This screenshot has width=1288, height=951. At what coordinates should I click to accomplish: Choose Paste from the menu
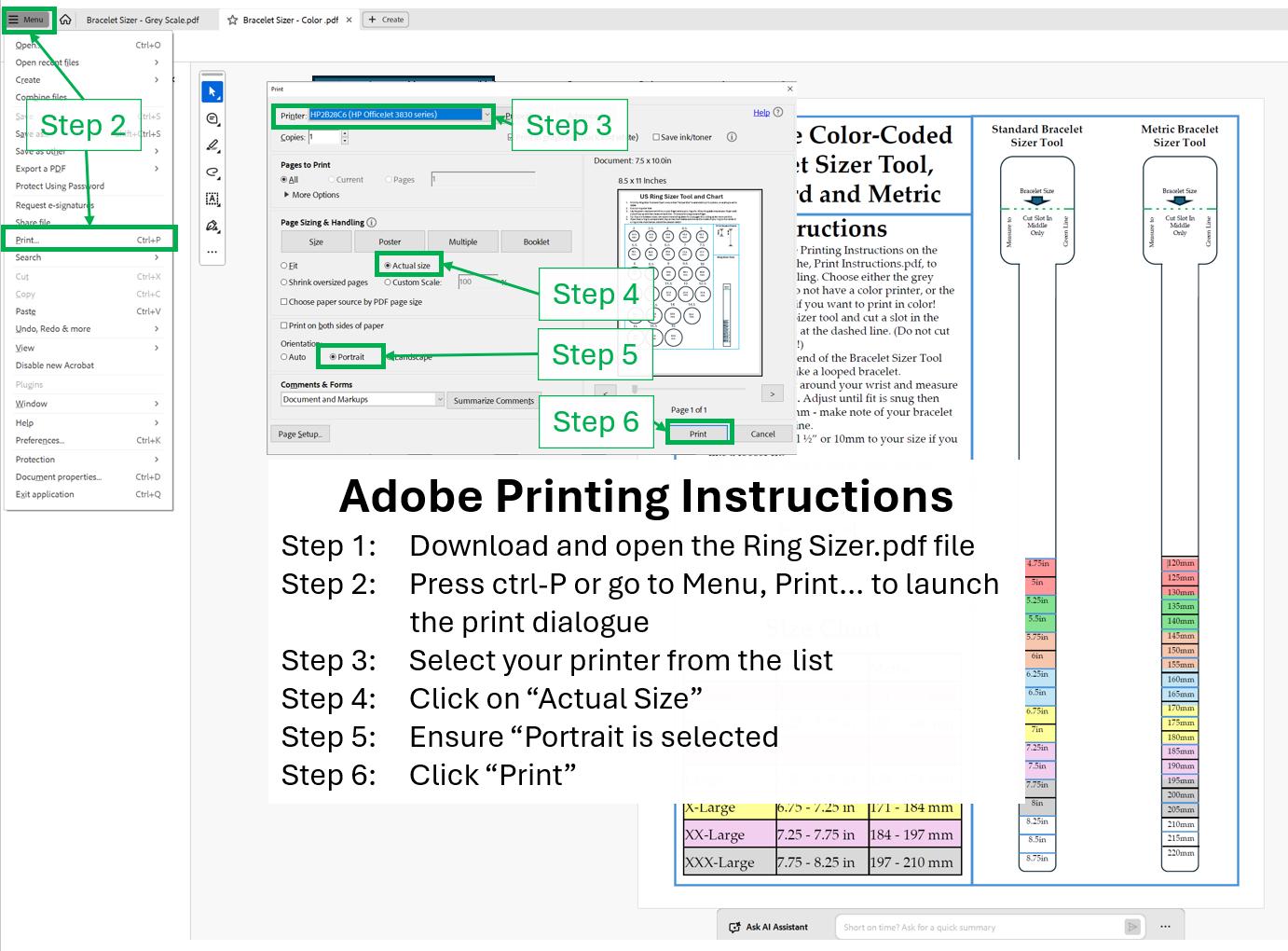(x=88, y=311)
